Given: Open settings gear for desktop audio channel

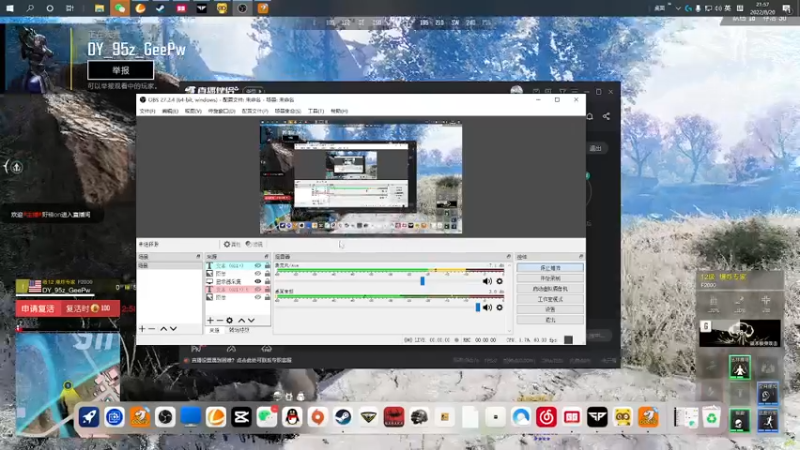Looking at the screenshot, I should pos(499,307).
